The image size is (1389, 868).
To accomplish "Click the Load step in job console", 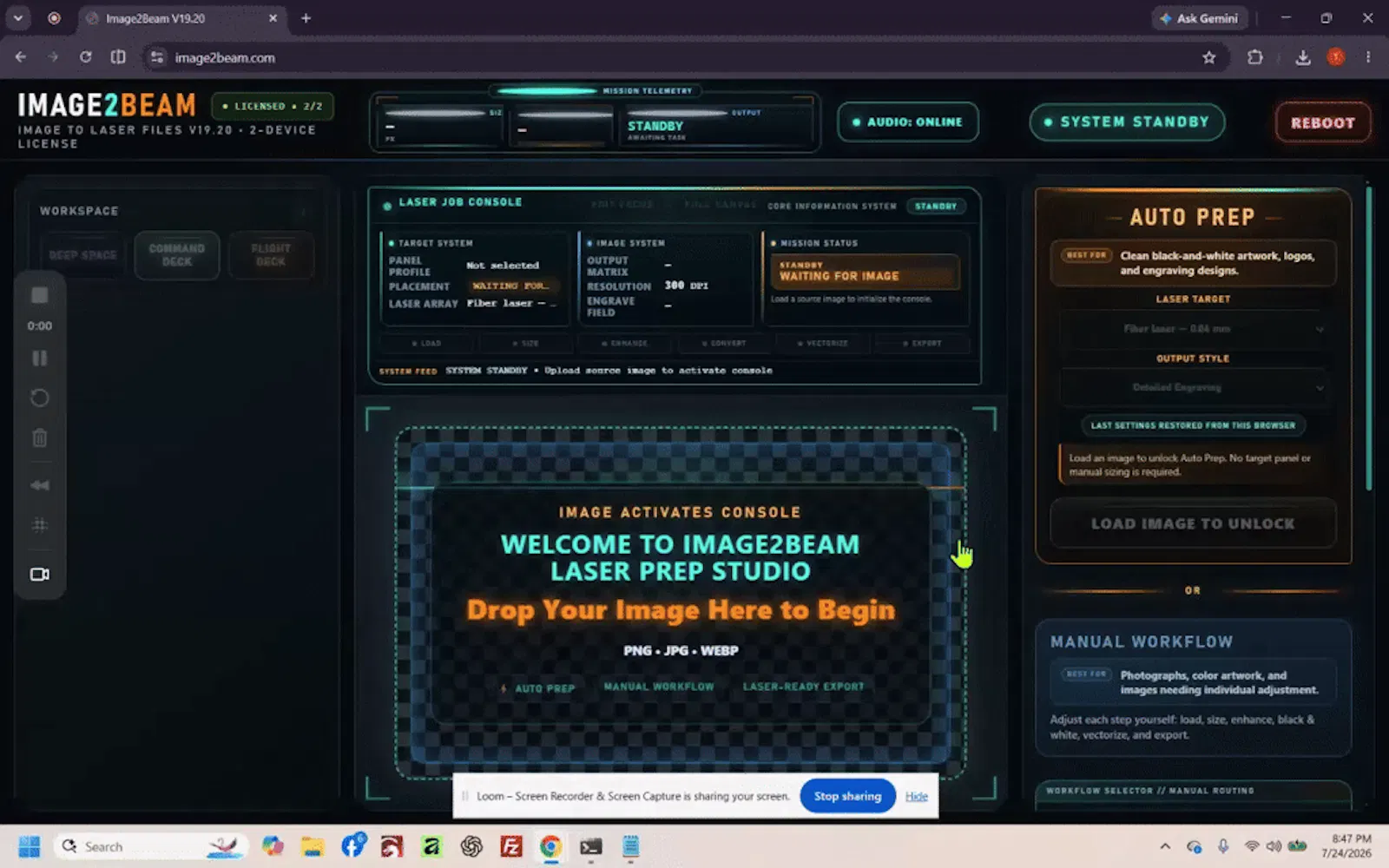I will click(x=426, y=344).
